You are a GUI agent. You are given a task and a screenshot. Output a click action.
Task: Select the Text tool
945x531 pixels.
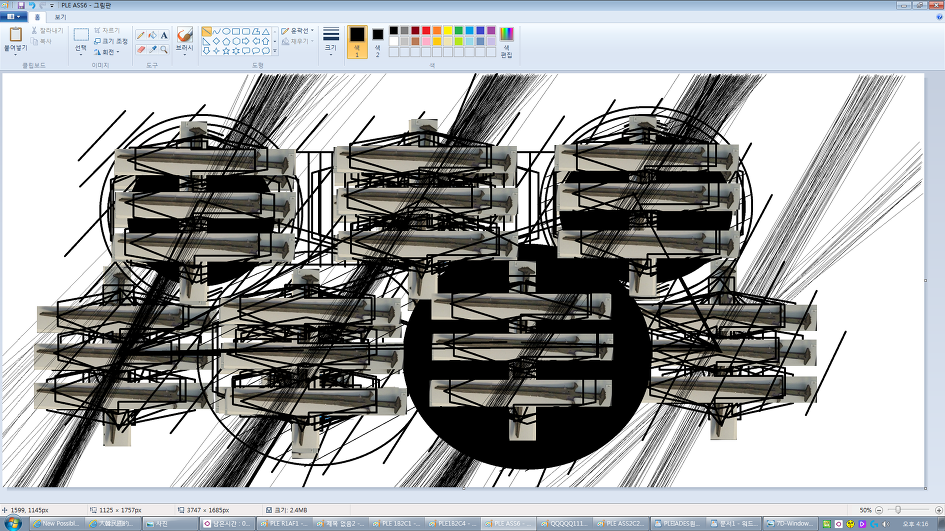164,35
